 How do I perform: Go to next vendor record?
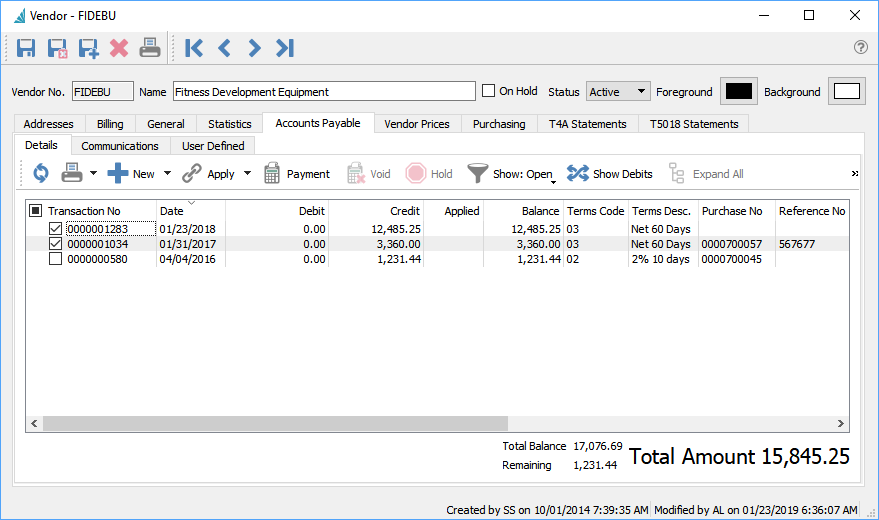click(254, 48)
